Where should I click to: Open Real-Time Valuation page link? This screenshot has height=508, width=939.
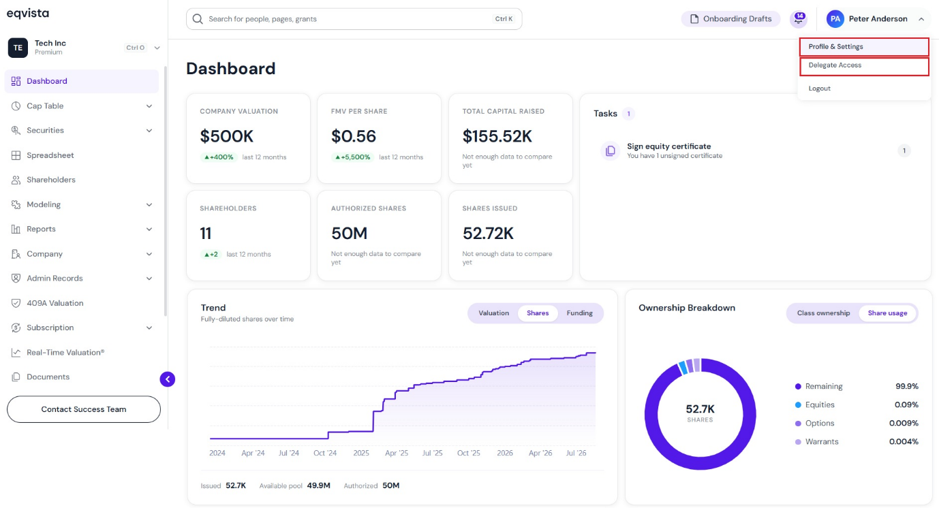coord(65,352)
